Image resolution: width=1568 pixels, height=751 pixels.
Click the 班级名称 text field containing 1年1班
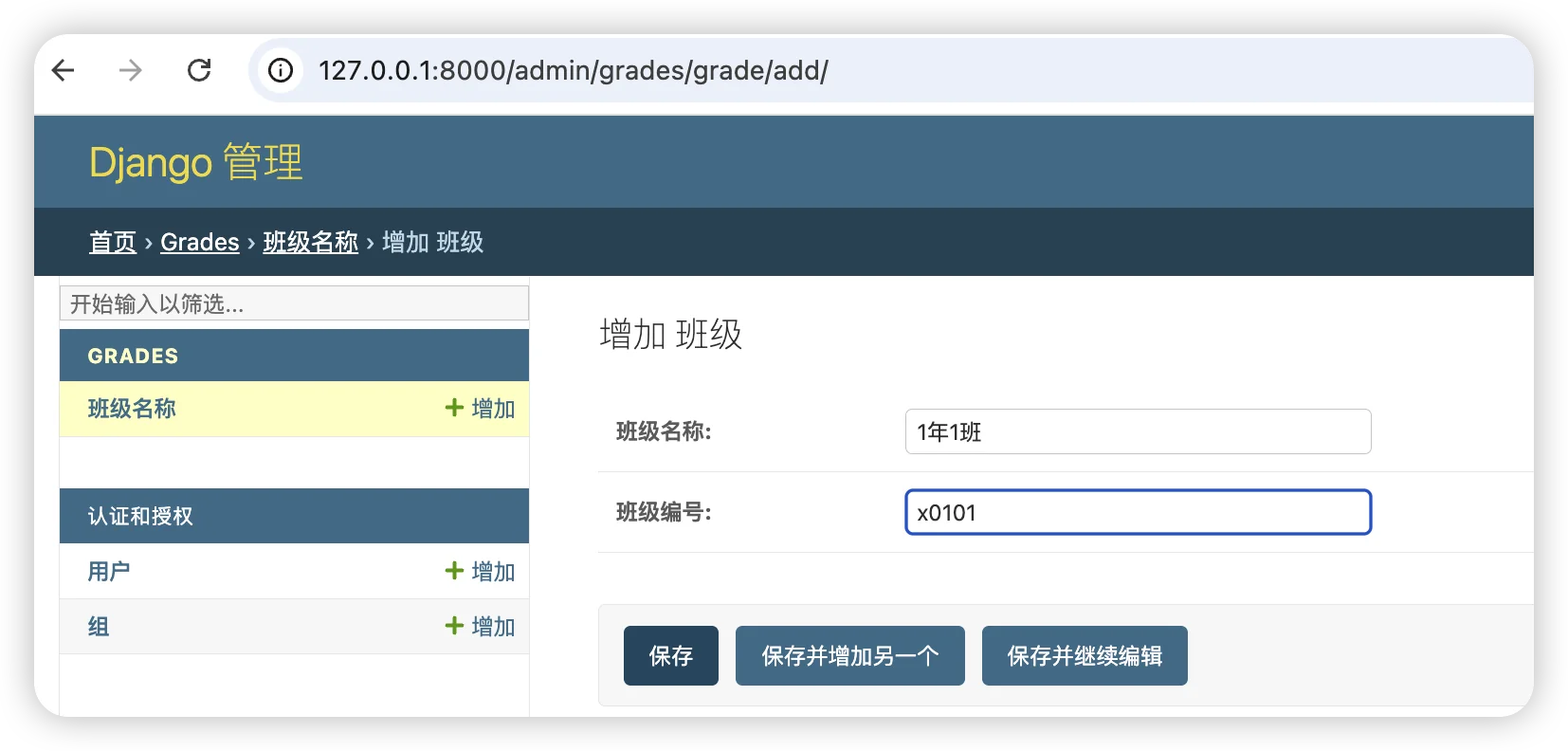pos(1138,431)
